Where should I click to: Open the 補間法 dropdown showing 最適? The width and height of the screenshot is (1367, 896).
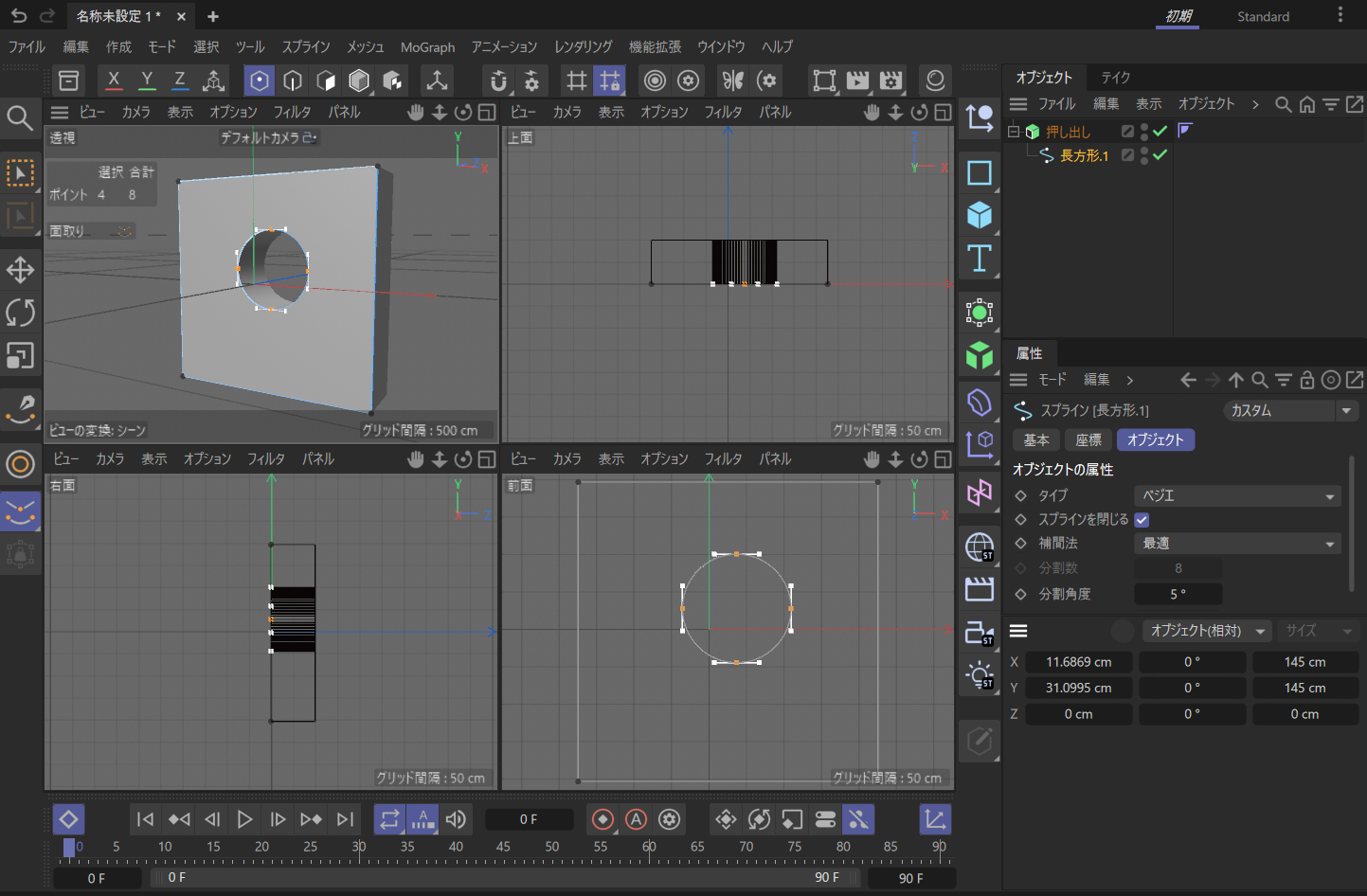(1236, 544)
